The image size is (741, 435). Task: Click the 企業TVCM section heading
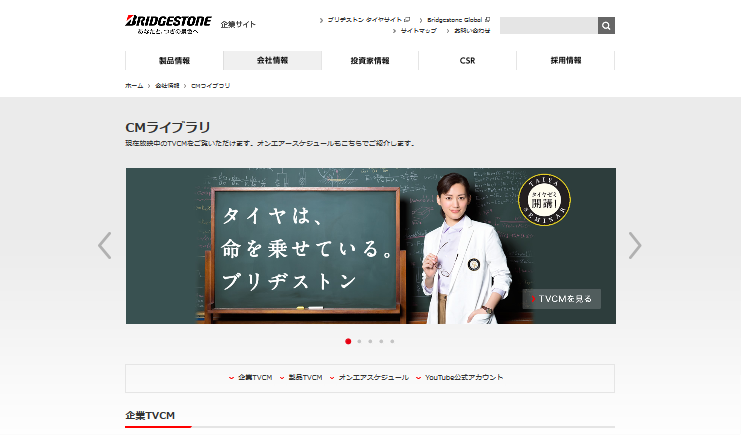tap(150, 416)
